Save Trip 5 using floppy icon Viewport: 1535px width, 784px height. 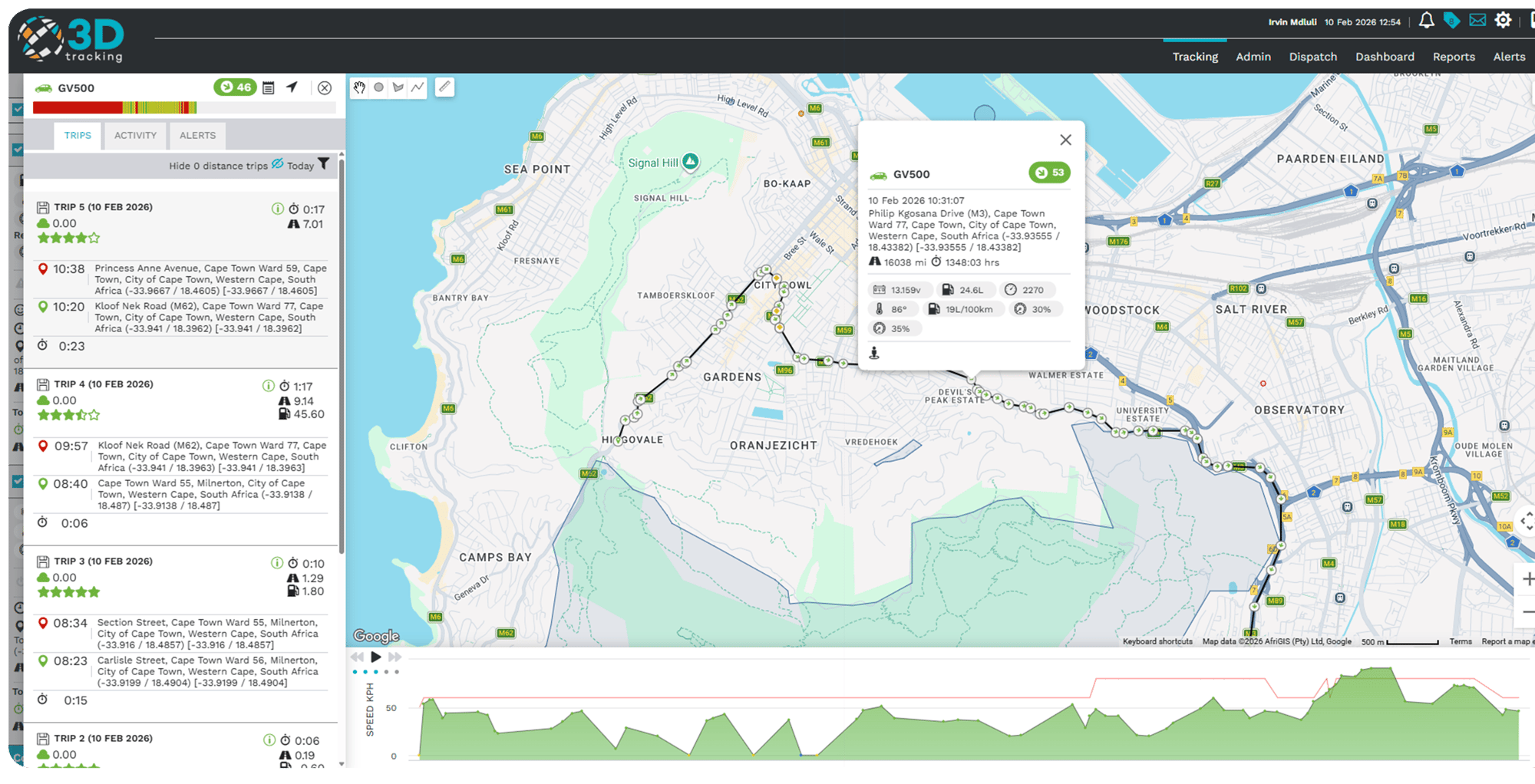(x=44, y=207)
